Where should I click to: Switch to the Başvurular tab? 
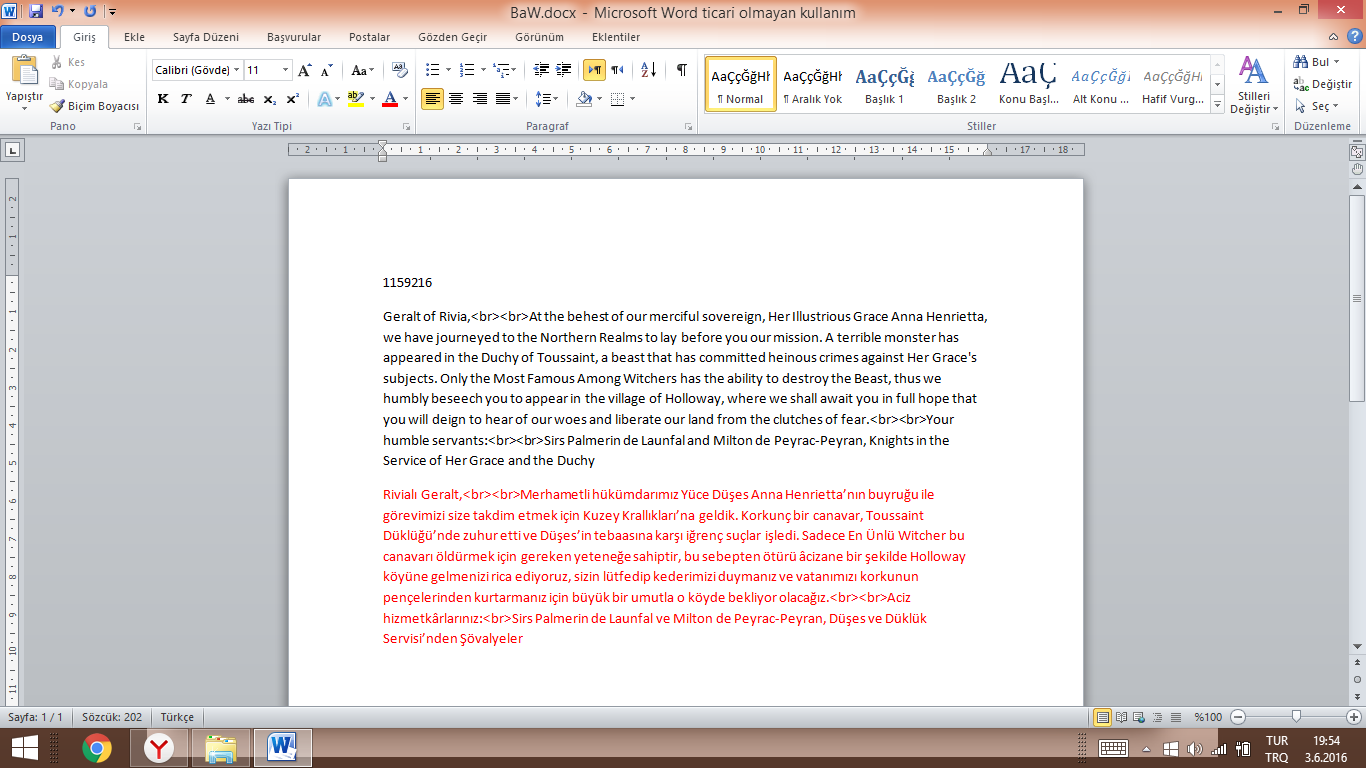[294, 37]
